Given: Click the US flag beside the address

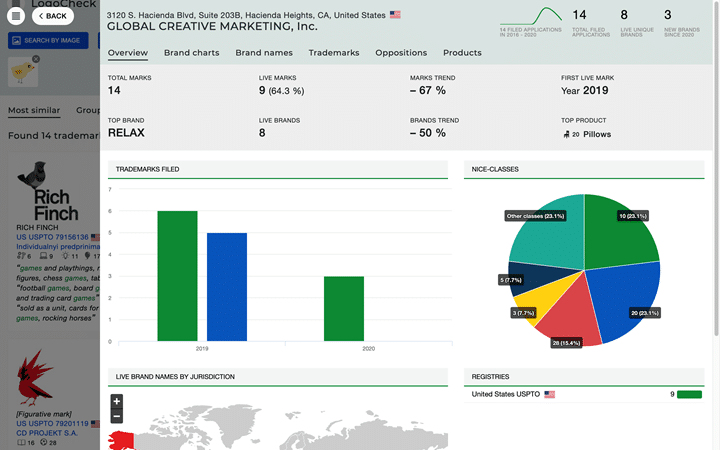Looking at the screenshot, I should point(395,15).
